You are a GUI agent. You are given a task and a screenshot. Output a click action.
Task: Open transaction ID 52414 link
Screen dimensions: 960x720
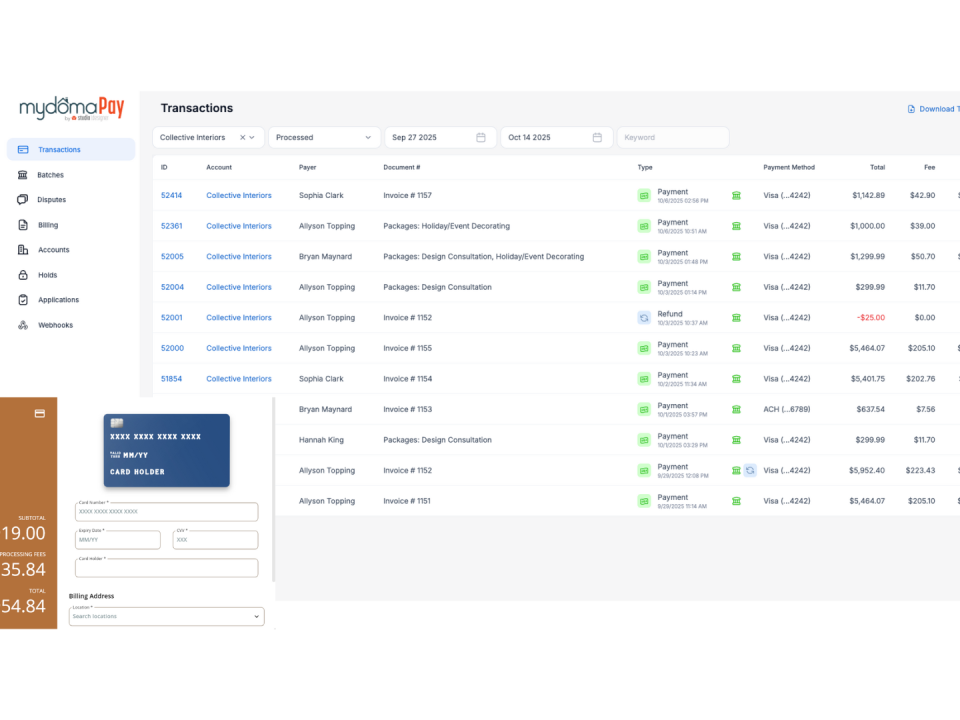click(171, 195)
